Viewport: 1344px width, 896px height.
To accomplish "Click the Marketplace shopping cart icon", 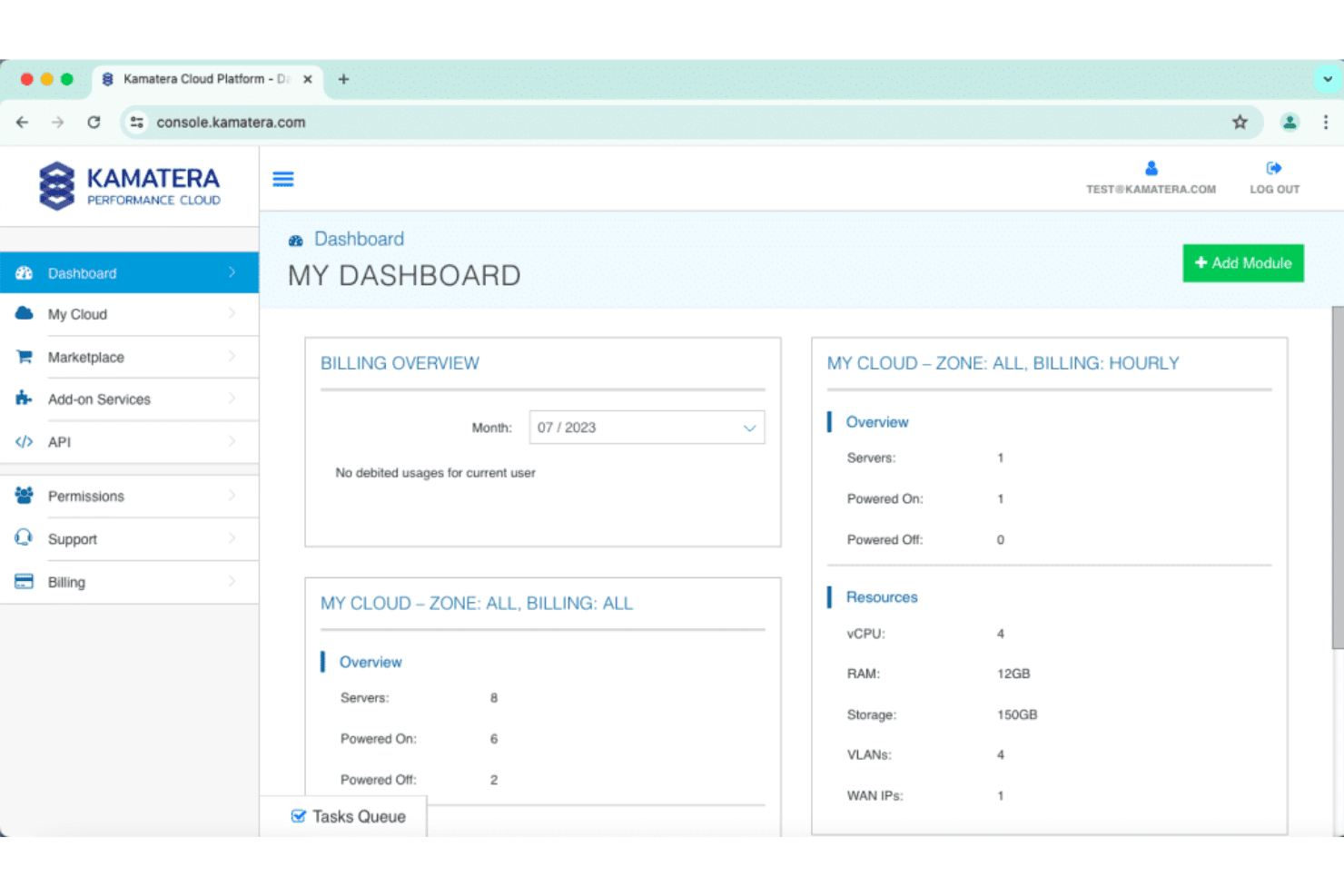I will tap(25, 357).
